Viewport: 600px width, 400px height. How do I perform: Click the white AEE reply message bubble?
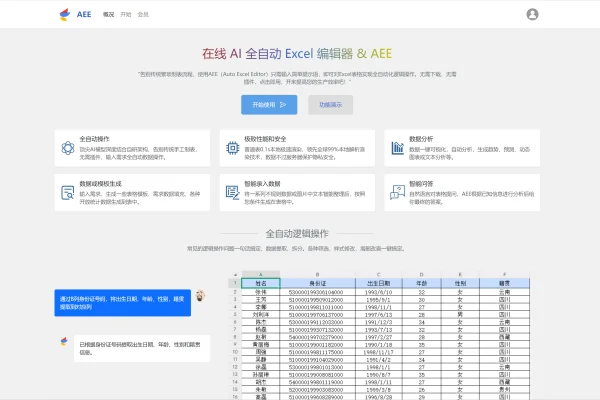142,348
